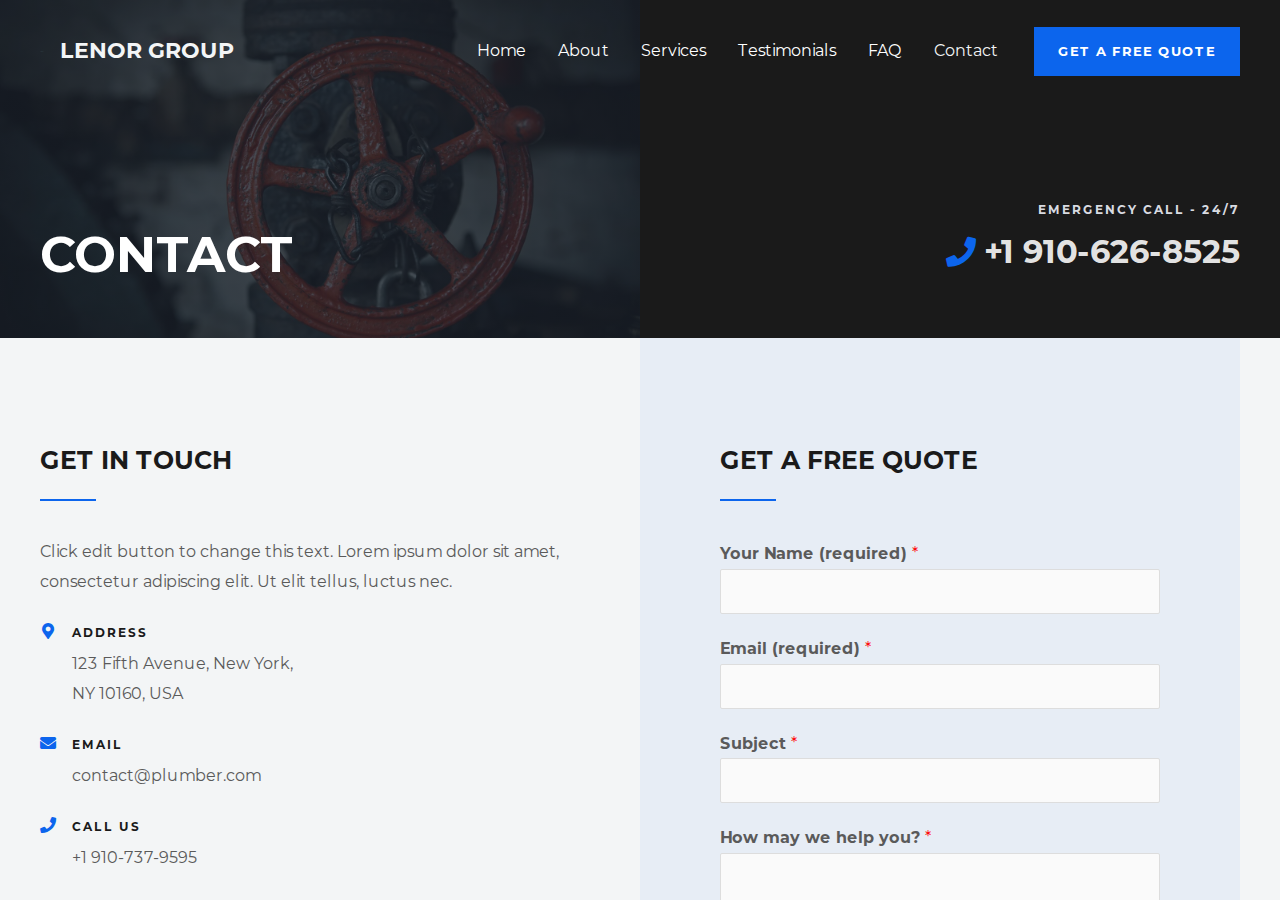Click the envelope Email icon
This screenshot has width=1280, height=900.
[x=48, y=743]
